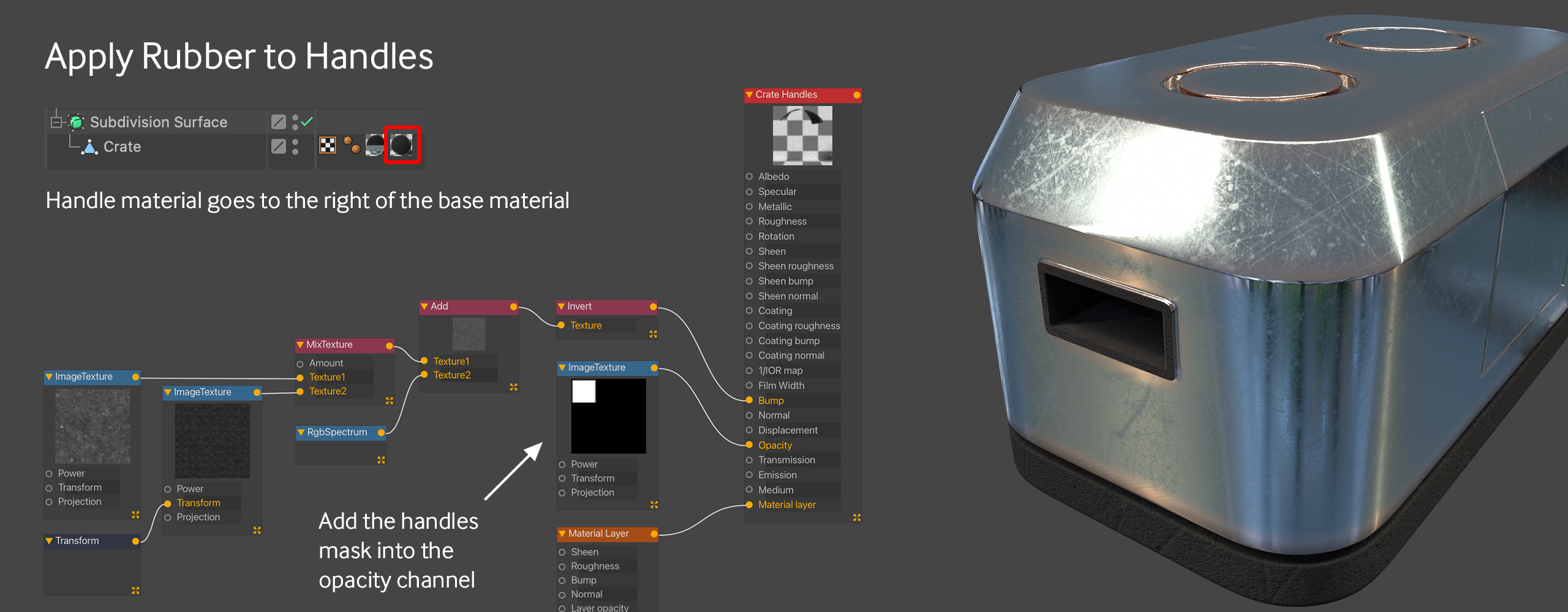The image size is (1568, 612).
Task: Click the Material Layer node title
Action: [598, 534]
